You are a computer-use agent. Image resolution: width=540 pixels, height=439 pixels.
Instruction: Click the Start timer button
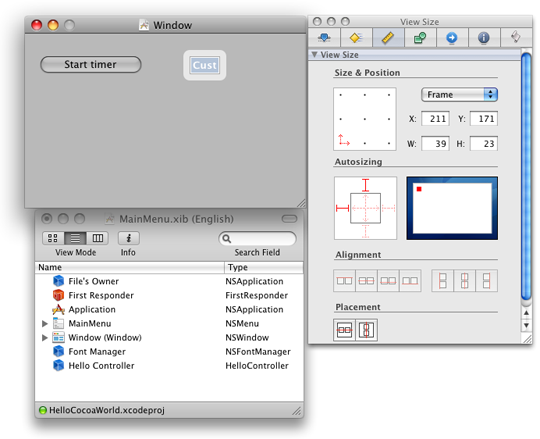91,64
